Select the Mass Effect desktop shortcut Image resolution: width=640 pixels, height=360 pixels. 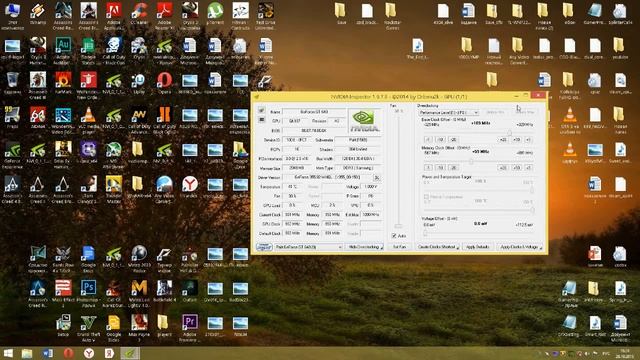pyautogui.click(x=63, y=293)
